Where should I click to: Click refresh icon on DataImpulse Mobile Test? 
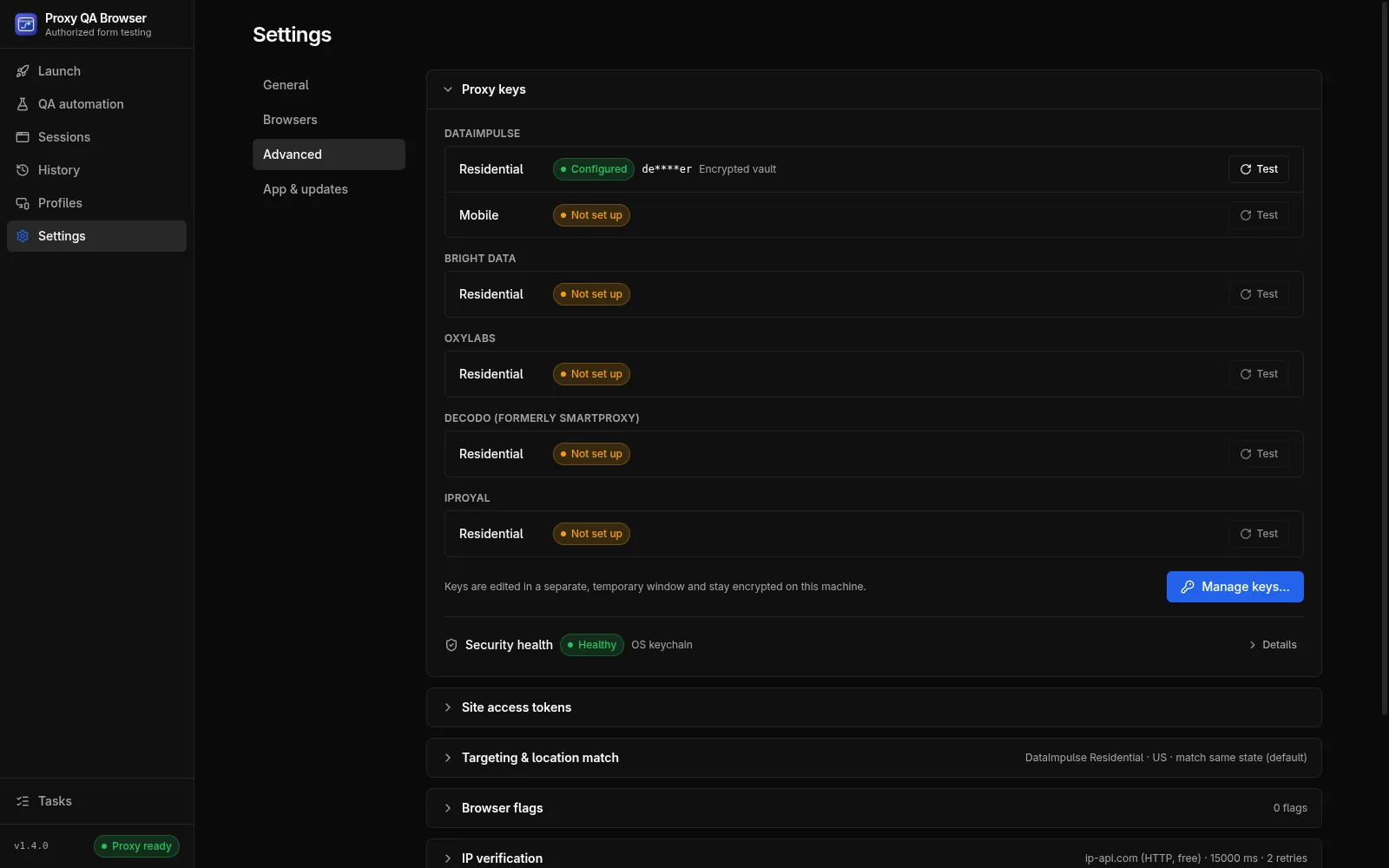pos(1246,215)
